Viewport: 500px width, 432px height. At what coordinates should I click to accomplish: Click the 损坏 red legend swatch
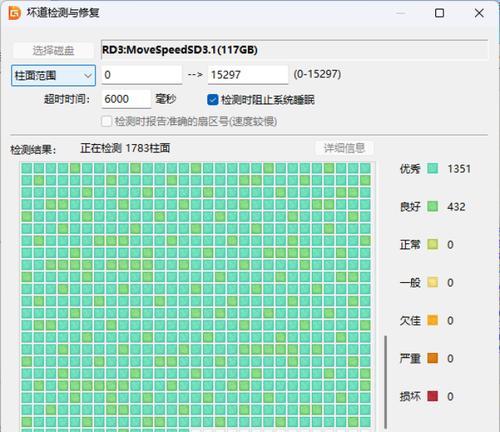[433, 396]
